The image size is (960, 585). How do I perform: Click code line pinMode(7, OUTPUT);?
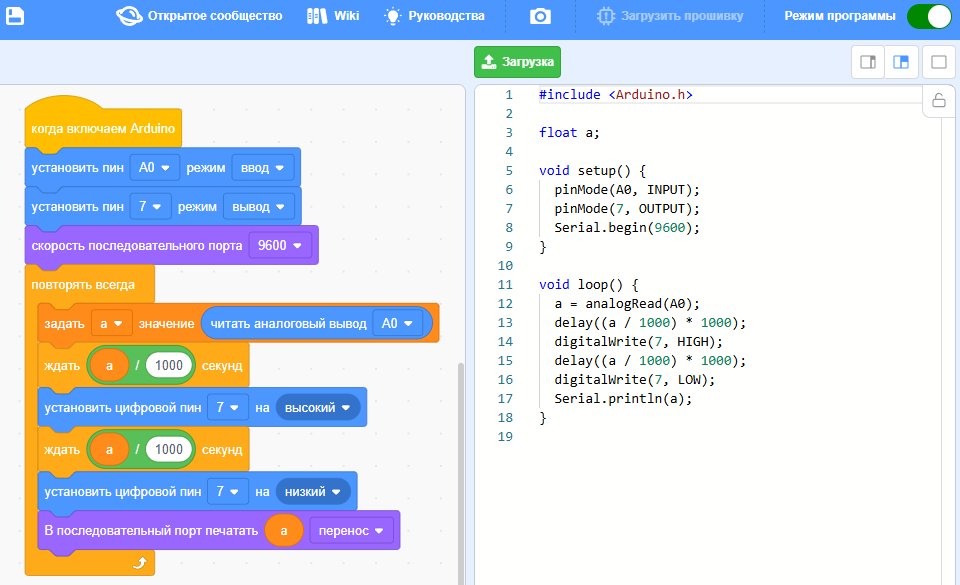point(626,209)
